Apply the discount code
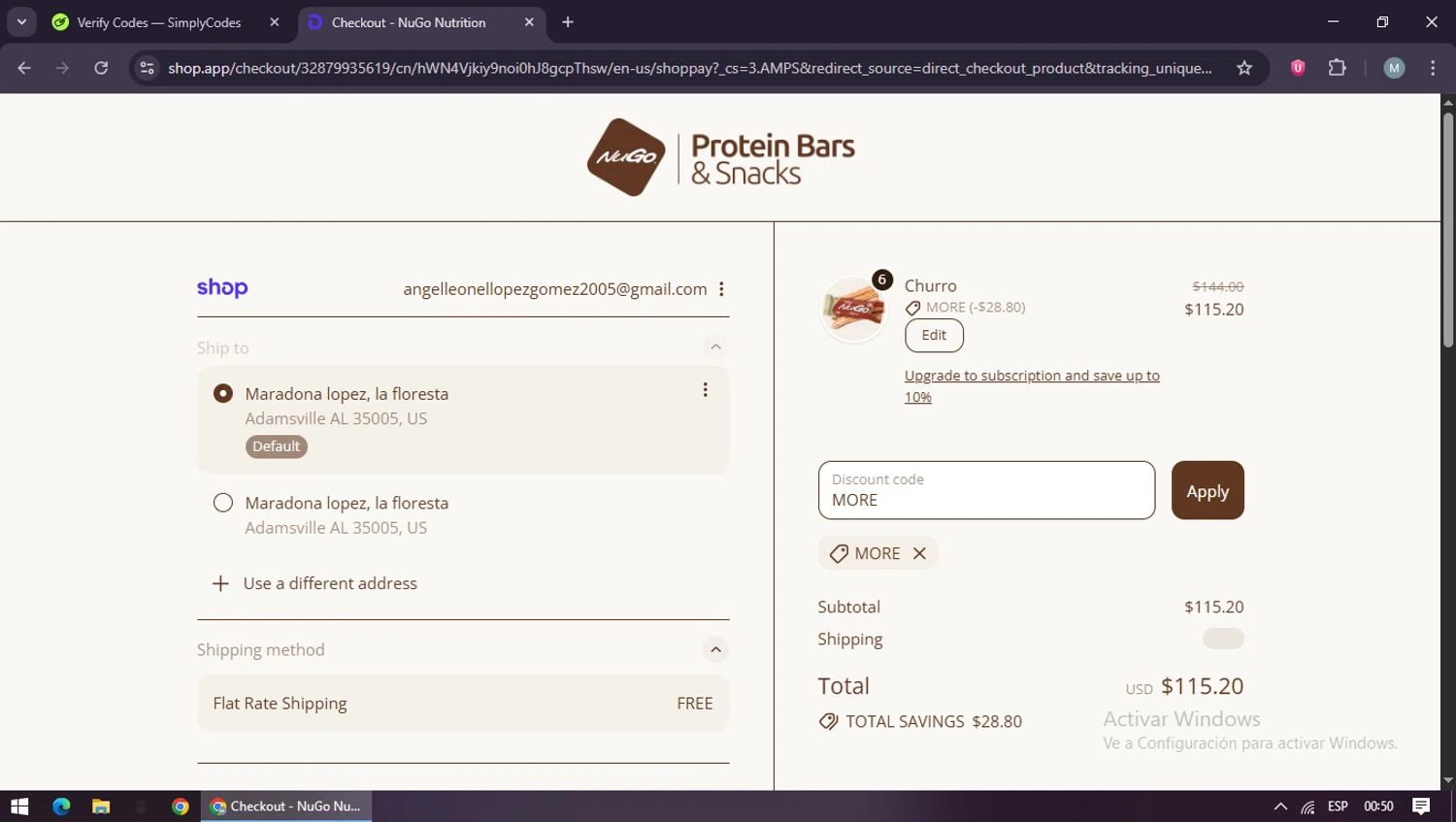This screenshot has width=1456, height=822. click(x=1208, y=490)
